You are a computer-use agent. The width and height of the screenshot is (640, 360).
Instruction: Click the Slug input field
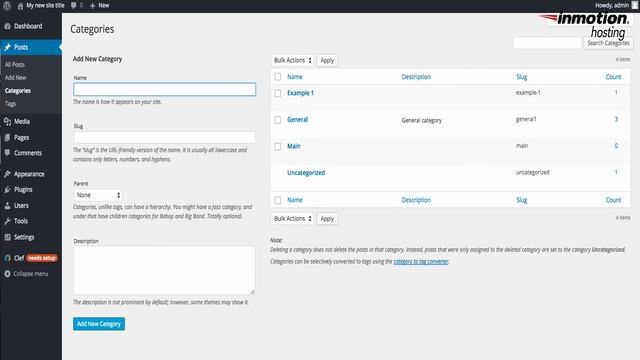pos(164,138)
